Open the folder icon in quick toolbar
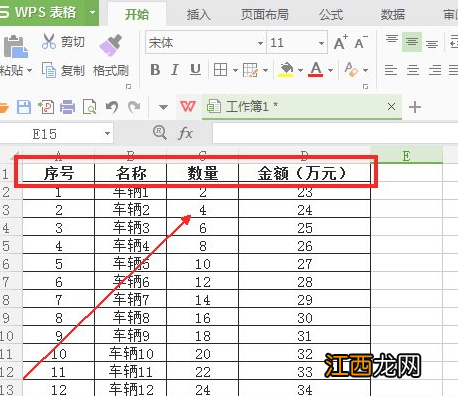 3,107
